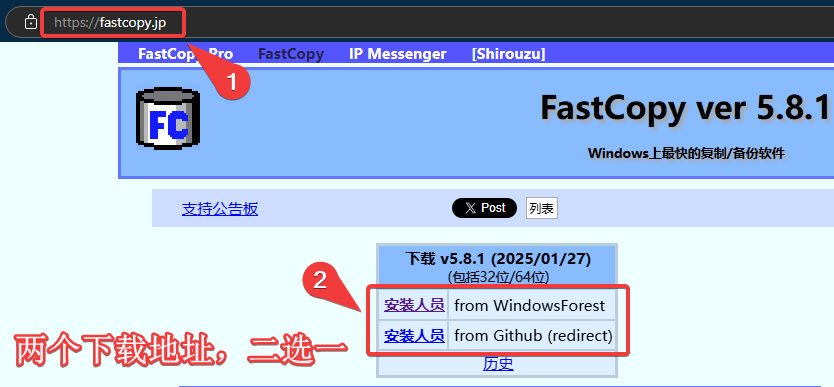Click the from WindowsForest cell text
The image size is (834, 387).
pos(530,306)
